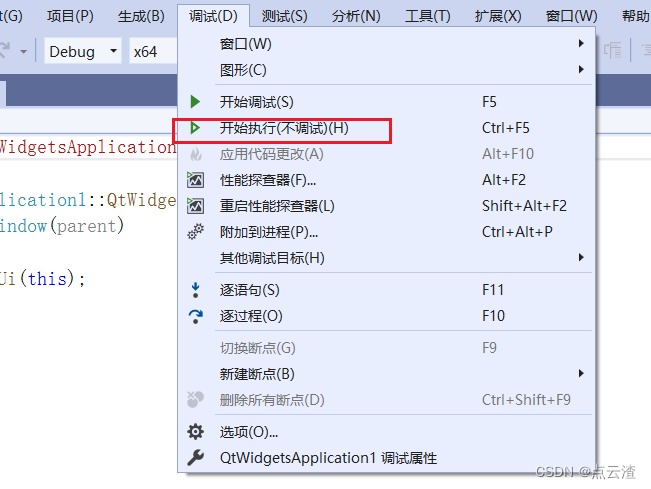Expand 其他调试目标(H) submenu
The height and width of the screenshot is (489, 651).
click(x=386, y=258)
